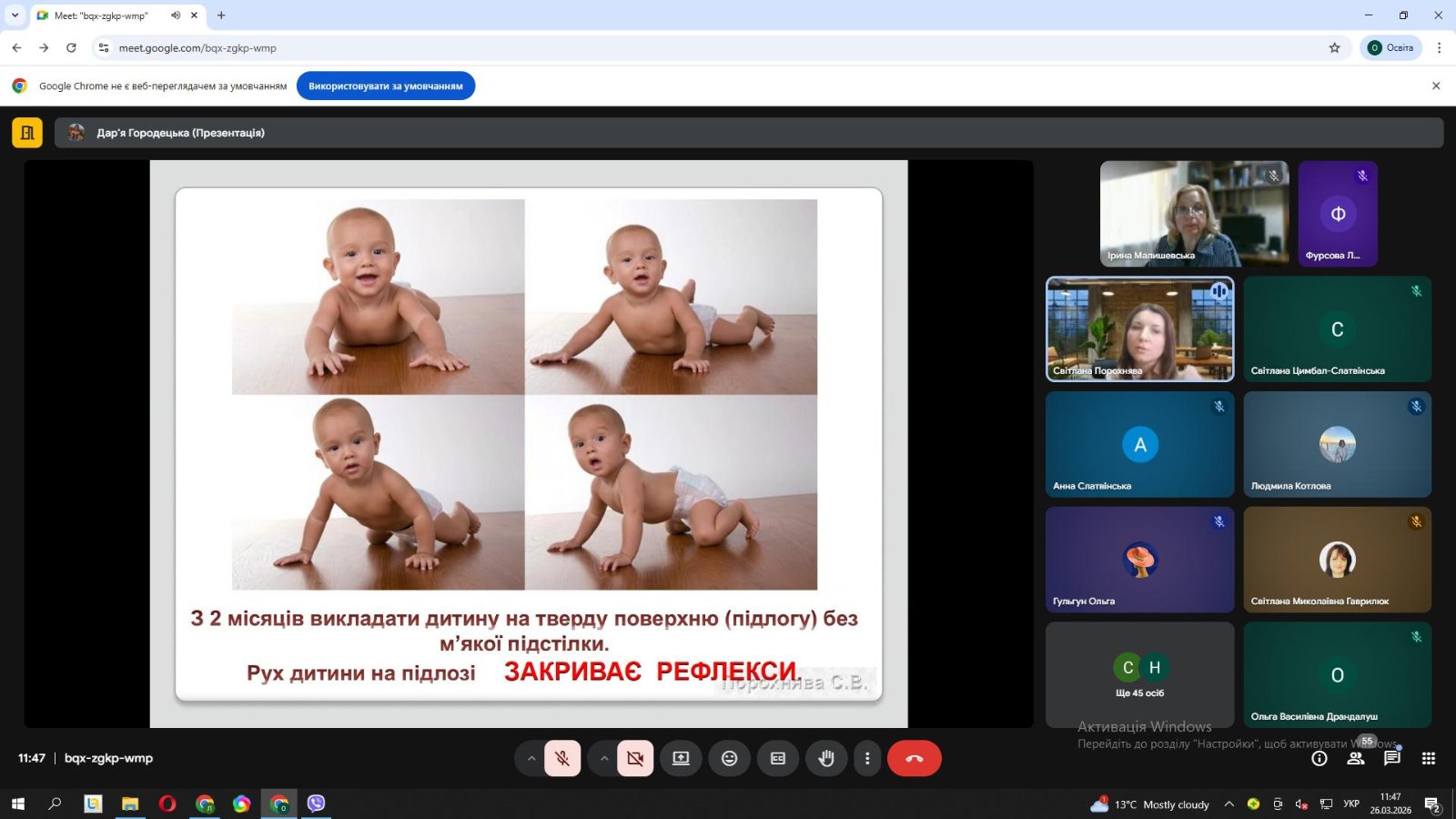Open a new browser tab
This screenshot has height=819, width=1456.
tap(221, 15)
